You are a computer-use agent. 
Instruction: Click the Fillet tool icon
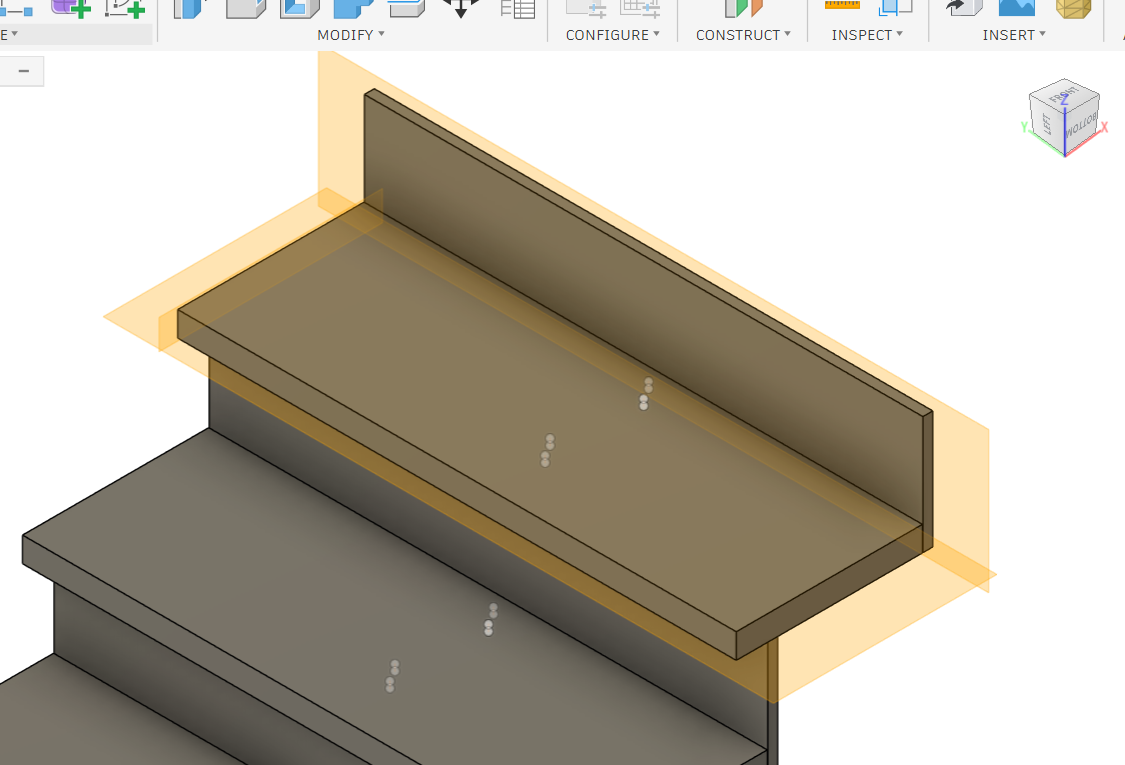click(245, 8)
